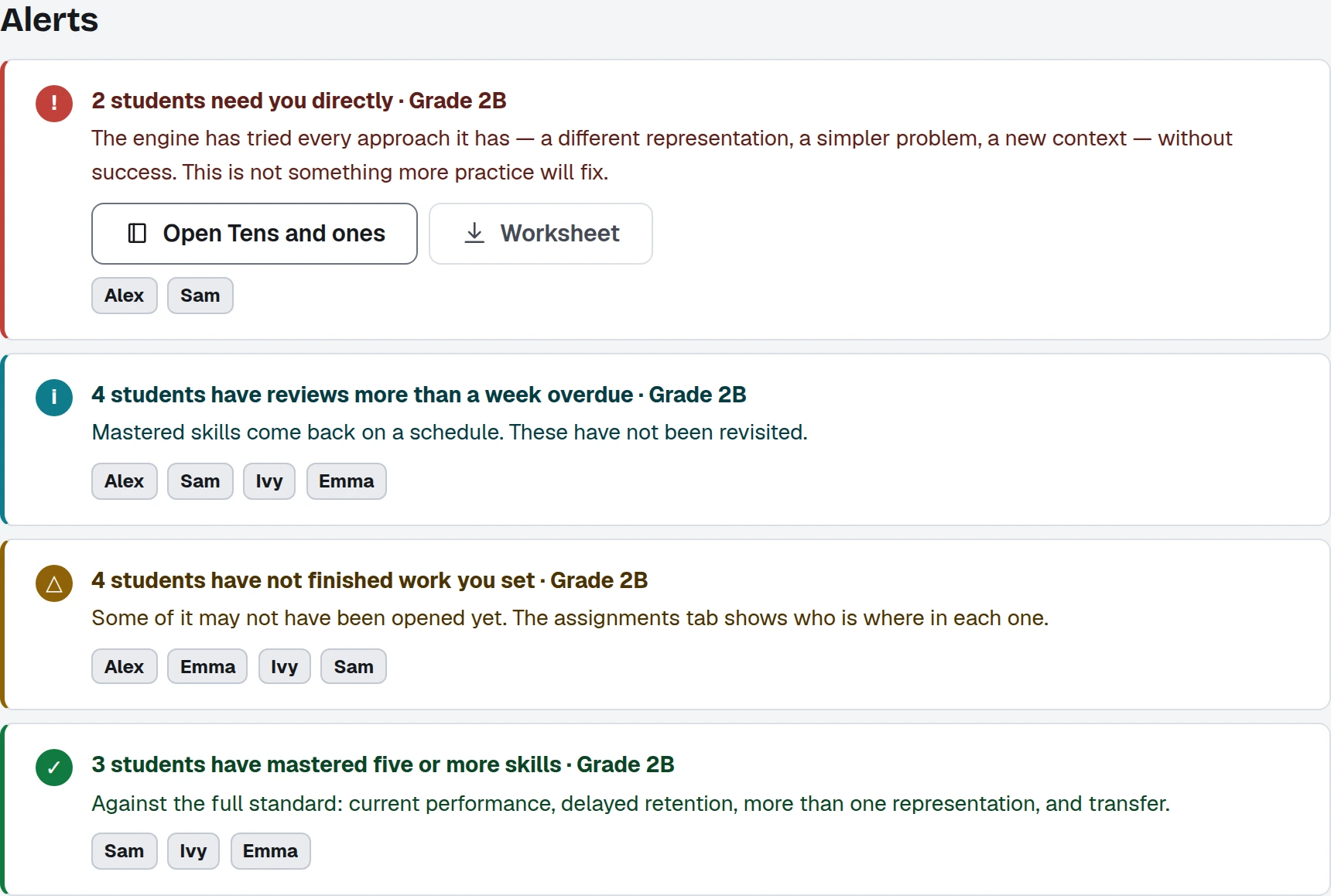Click the teal info icon for overdue reviews

click(54, 398)
